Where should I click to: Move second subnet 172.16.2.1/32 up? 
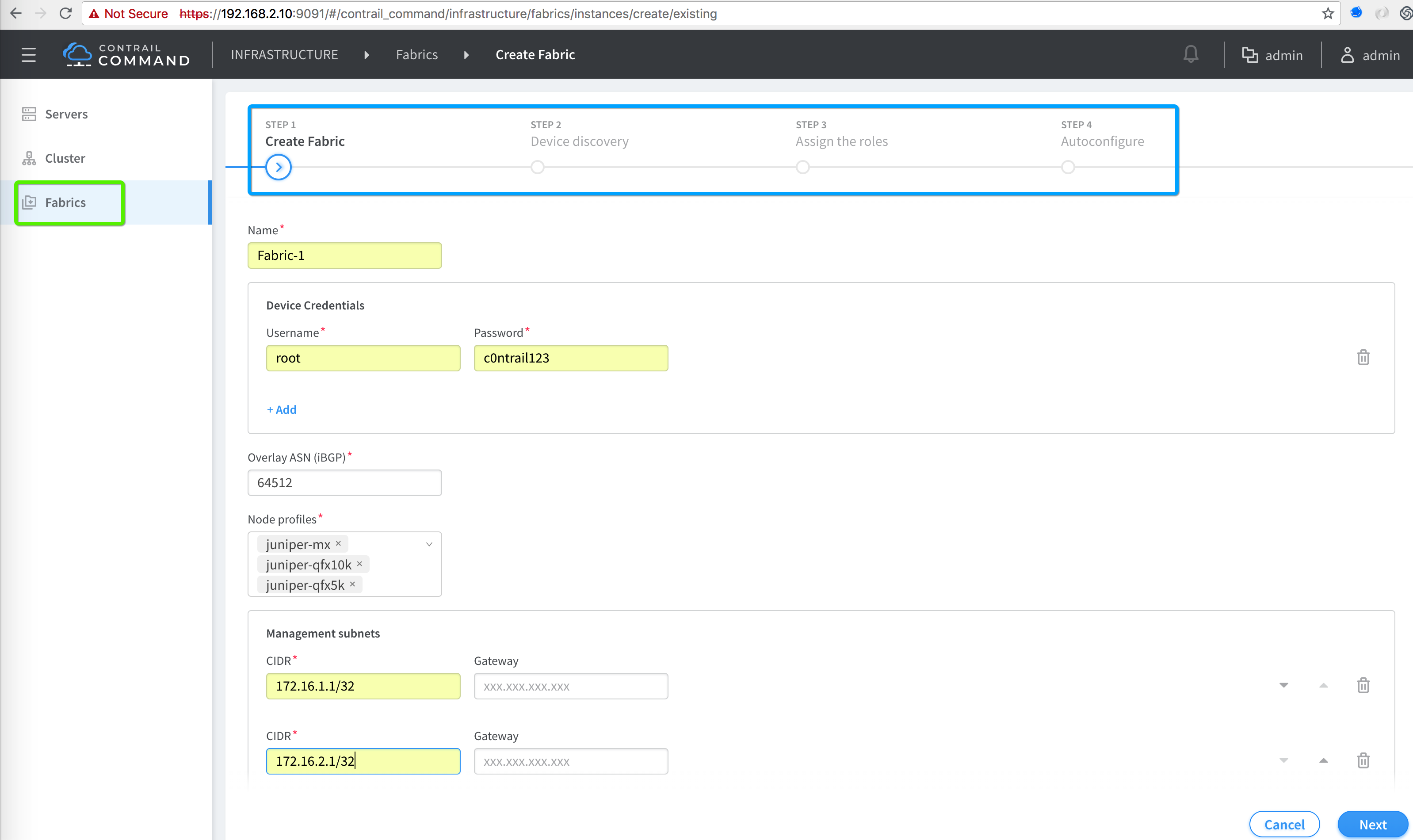point(1323,761)
